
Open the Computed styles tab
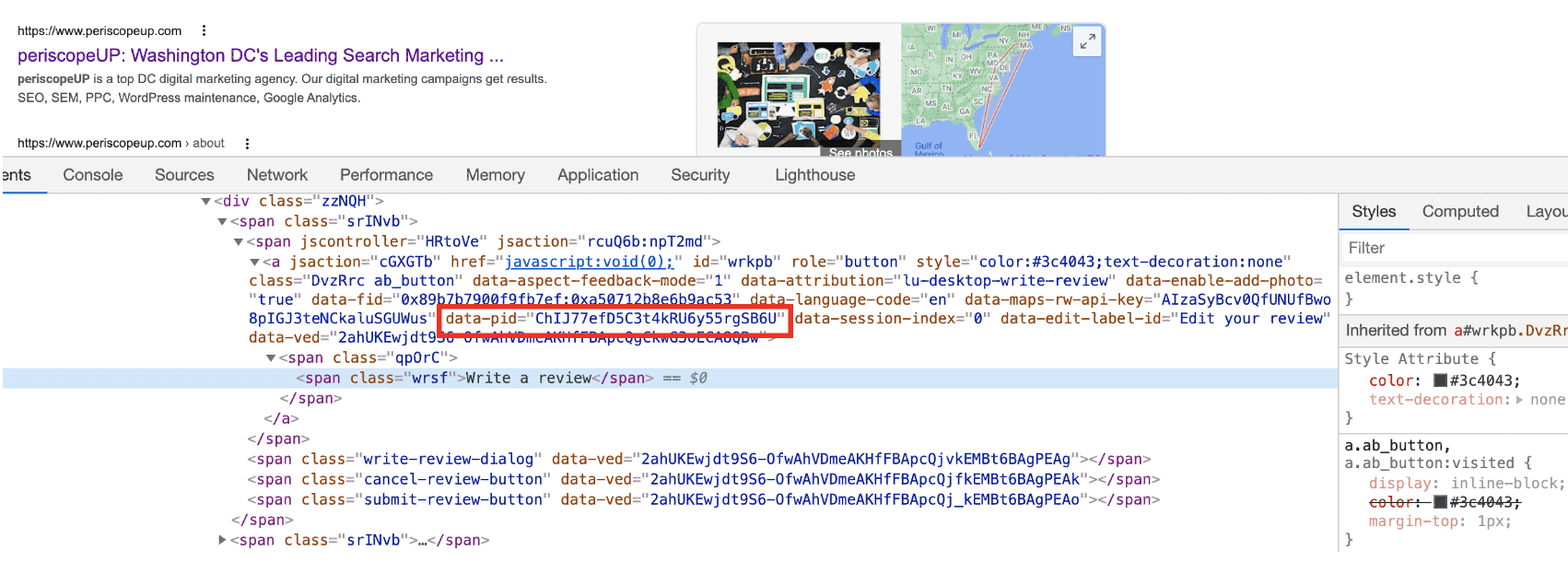1459,212
